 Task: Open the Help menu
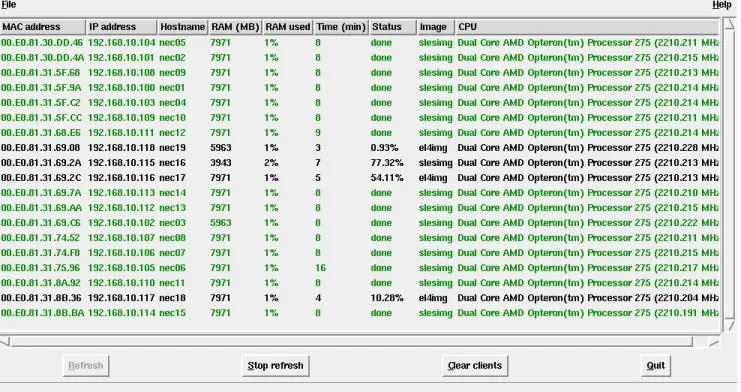tap(722, 5)
